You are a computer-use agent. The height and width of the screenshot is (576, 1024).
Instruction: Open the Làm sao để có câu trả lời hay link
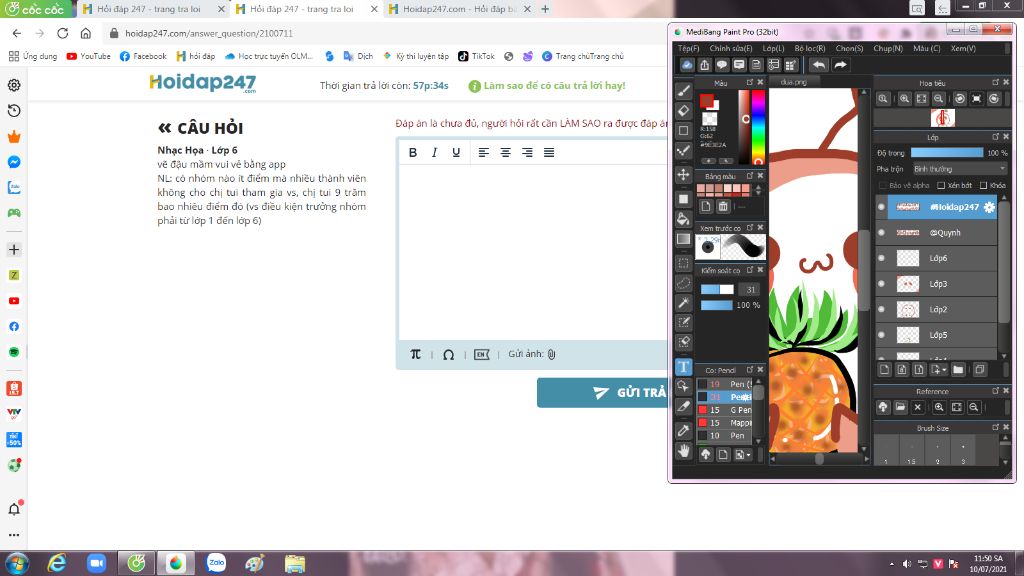click(547, 86)
